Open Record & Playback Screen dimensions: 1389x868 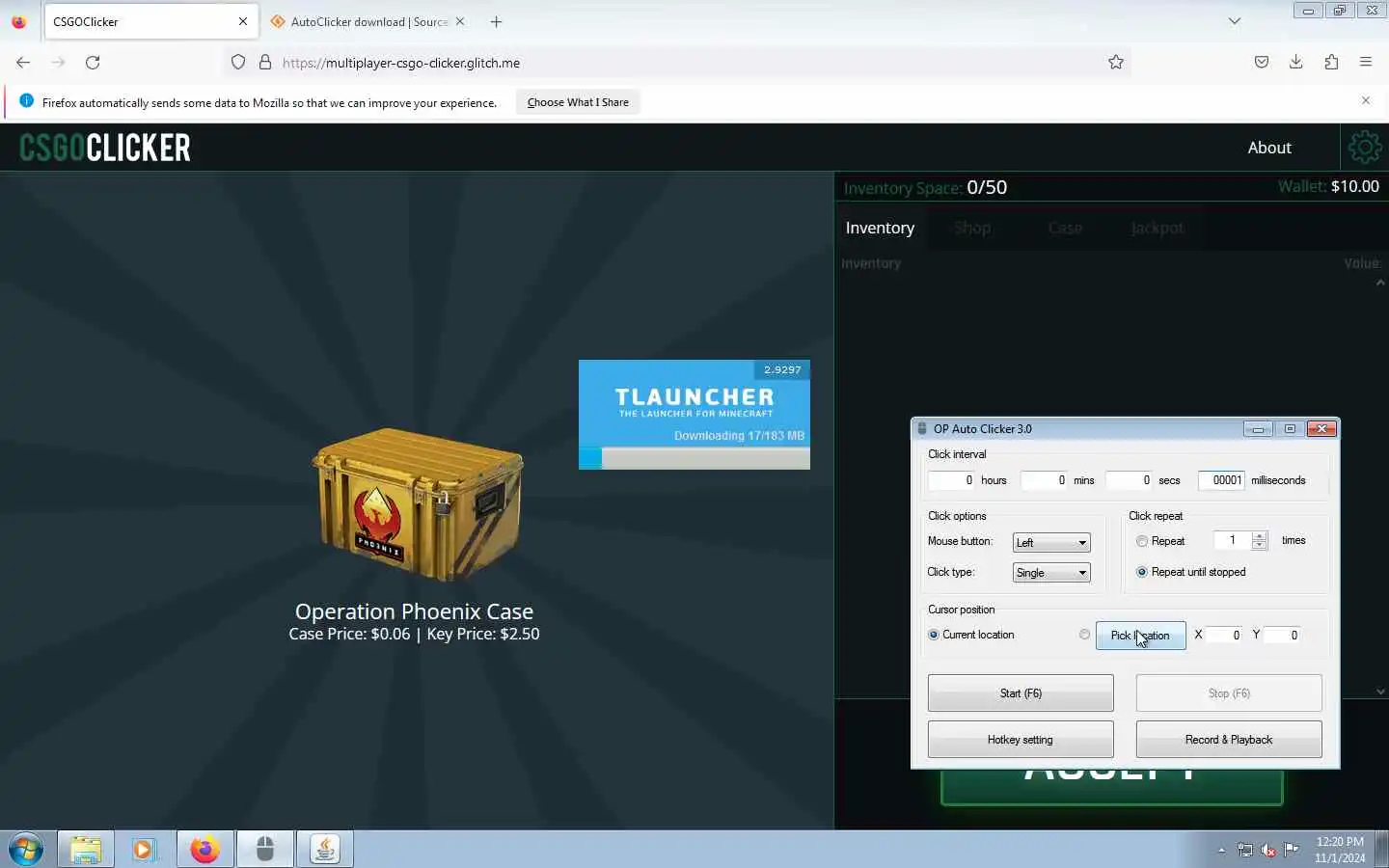pyautogui.click(x=1229, y=740)
